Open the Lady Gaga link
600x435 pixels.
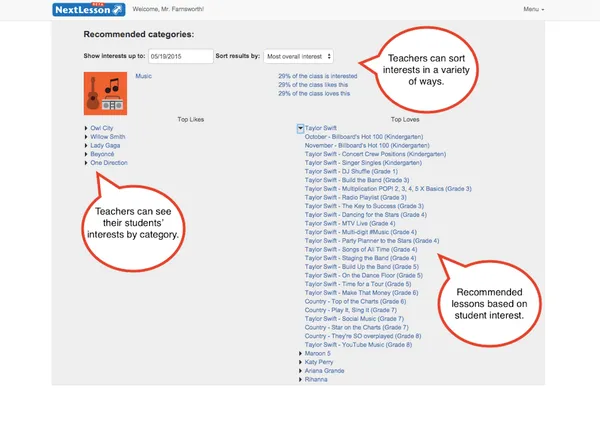click(x=105, y=145)
